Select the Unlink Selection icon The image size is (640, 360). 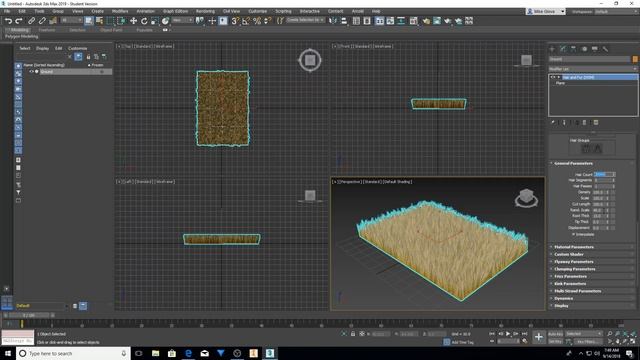[42, 21]
